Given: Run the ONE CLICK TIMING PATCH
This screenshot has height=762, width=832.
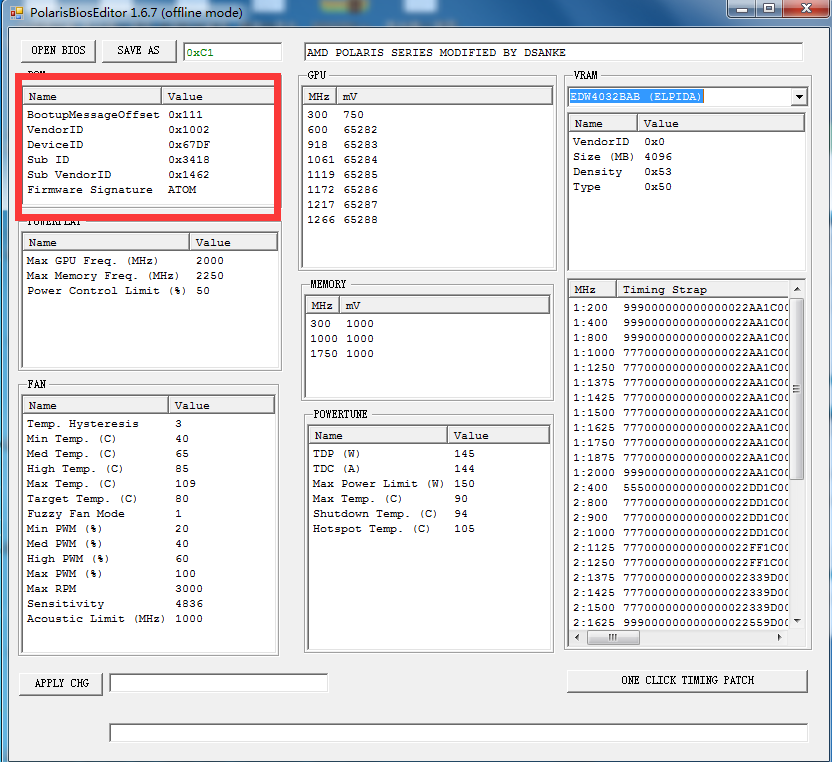Looking at the screenshot, I should [687, 681].
